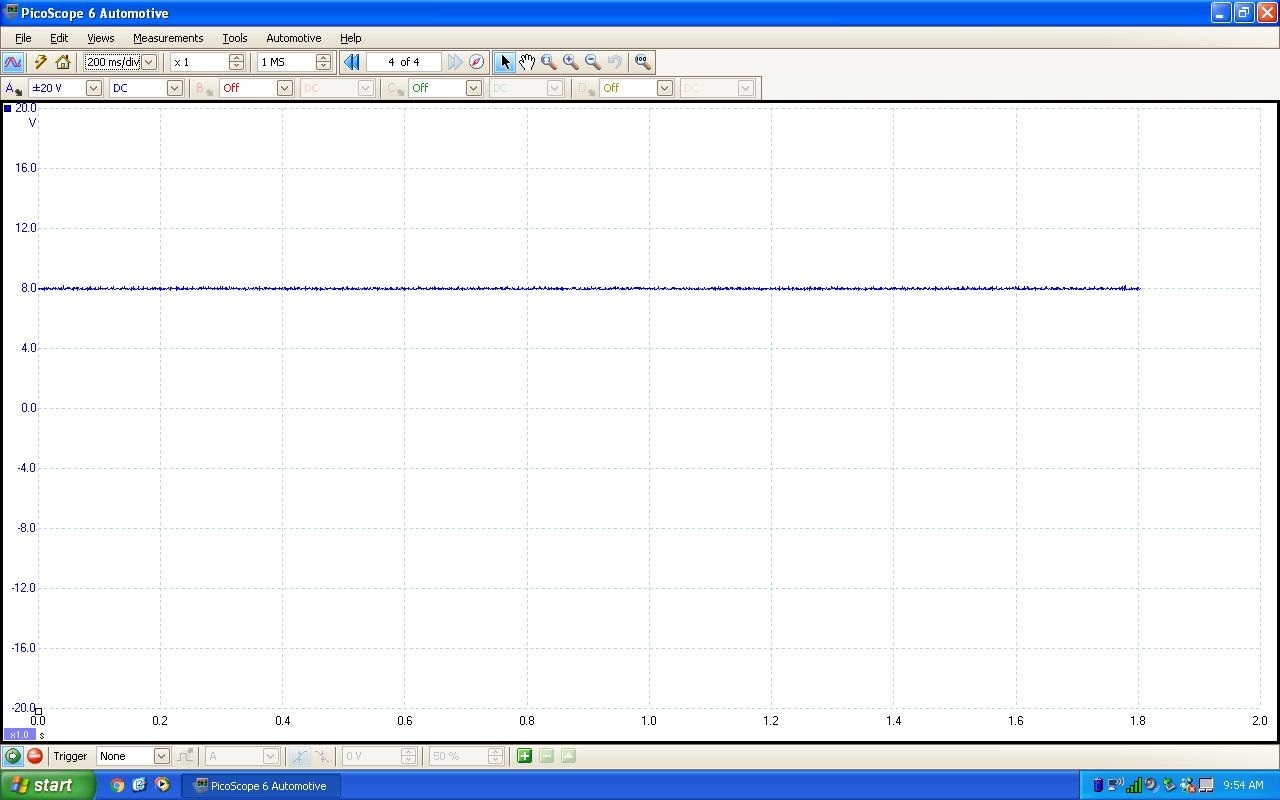Open Channel A options button
1280x800 pixels.
[14, 88]
